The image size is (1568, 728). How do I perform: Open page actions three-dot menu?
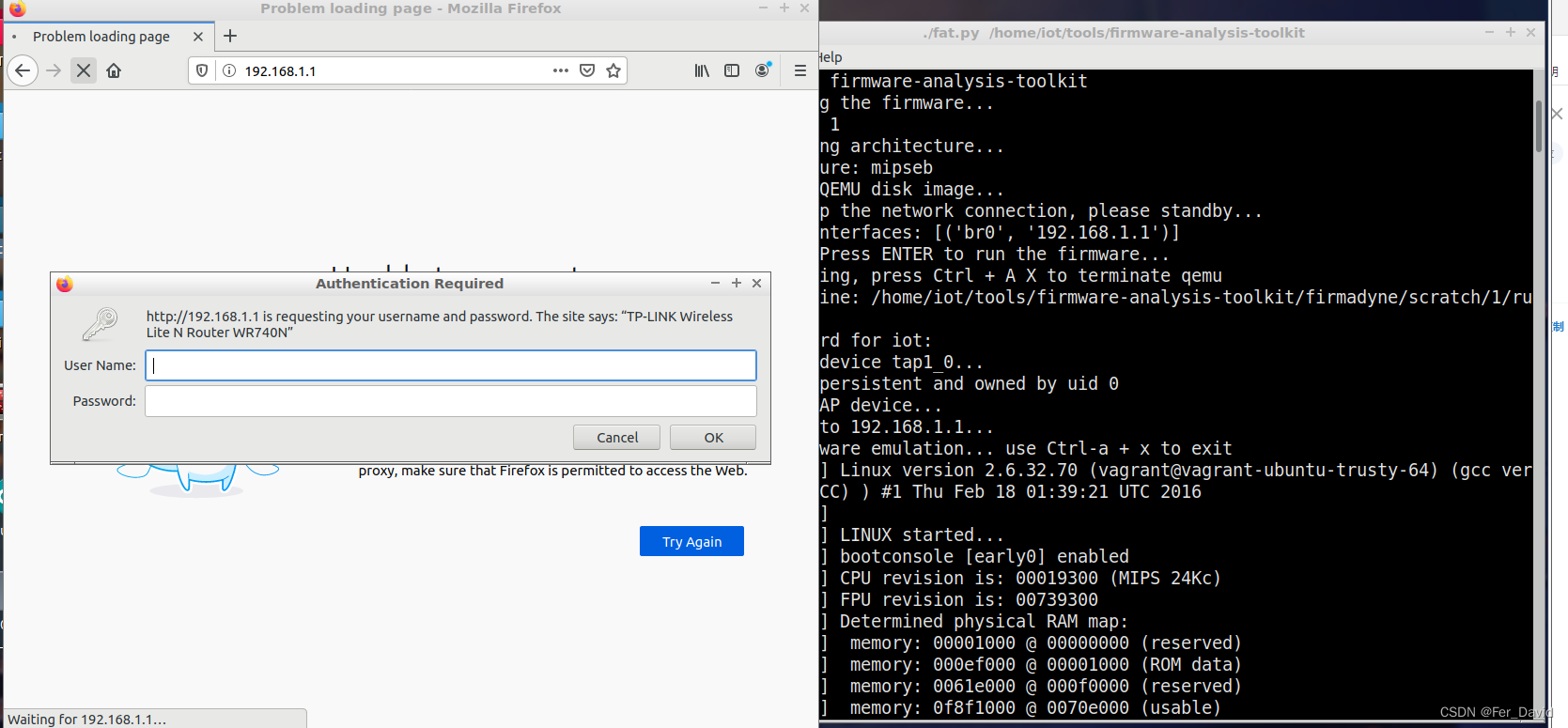tap(561, 70)
